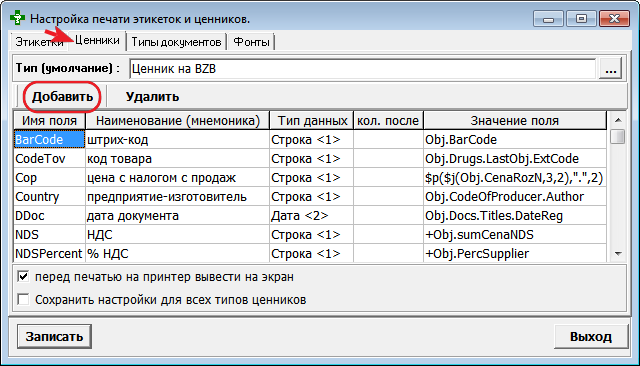Select the DDoc field name cell
This screenshot has width=640, height=366.
point(49,215)
